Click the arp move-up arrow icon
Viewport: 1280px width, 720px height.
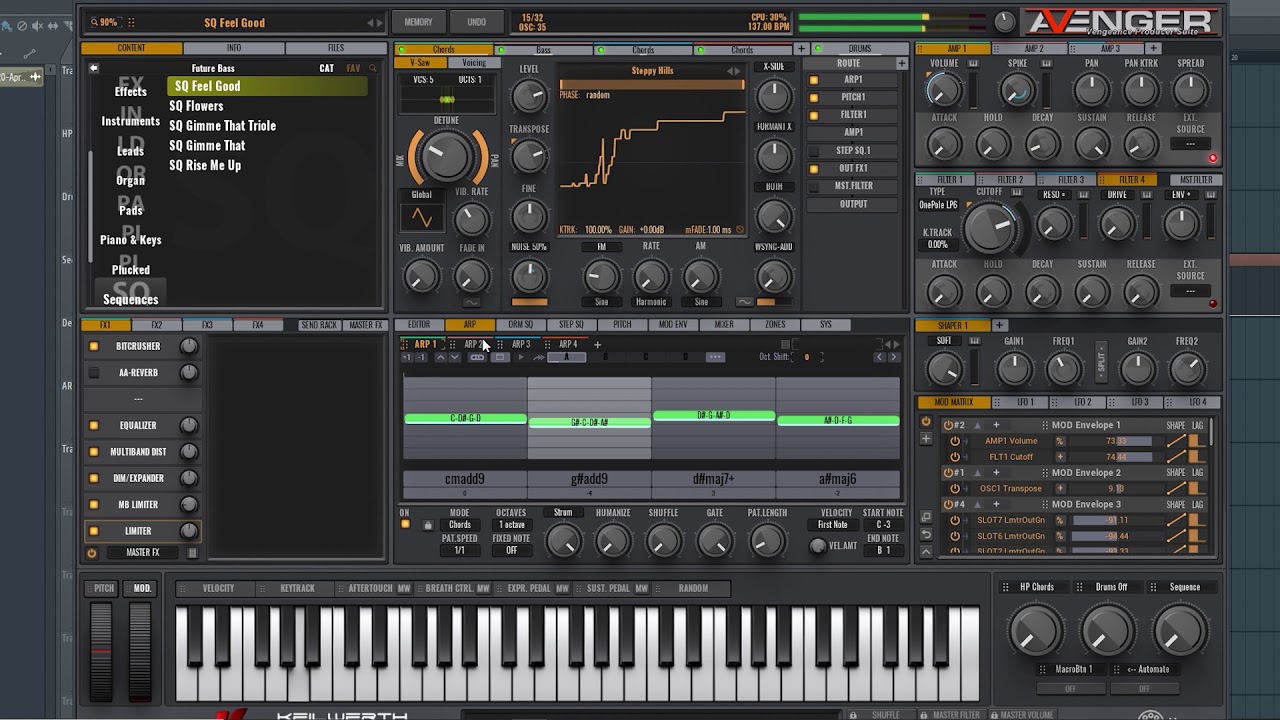tap(441, 357)
